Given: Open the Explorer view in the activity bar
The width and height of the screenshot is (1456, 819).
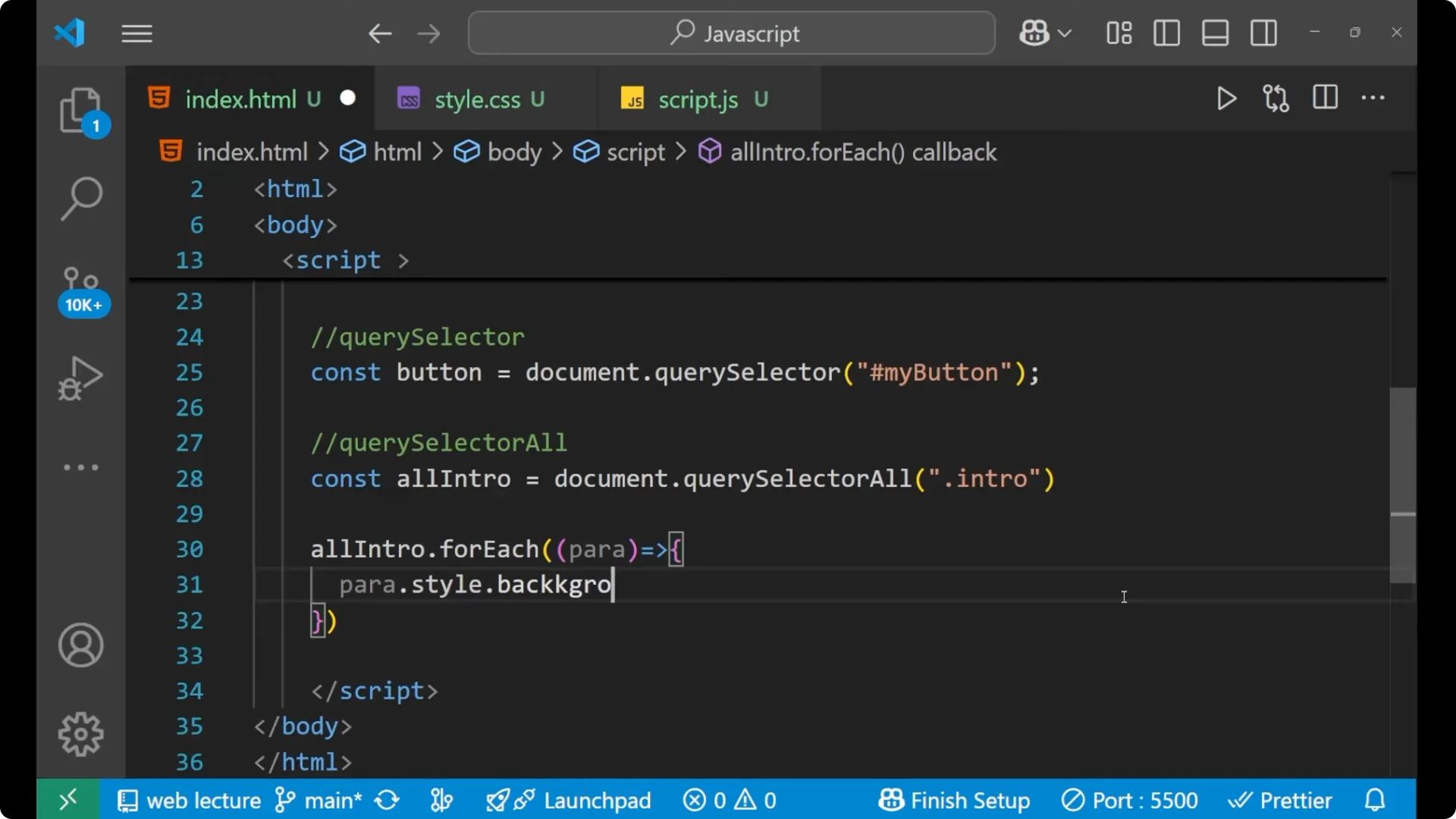Looking at the screenshot, I should [x=81, y=111].
